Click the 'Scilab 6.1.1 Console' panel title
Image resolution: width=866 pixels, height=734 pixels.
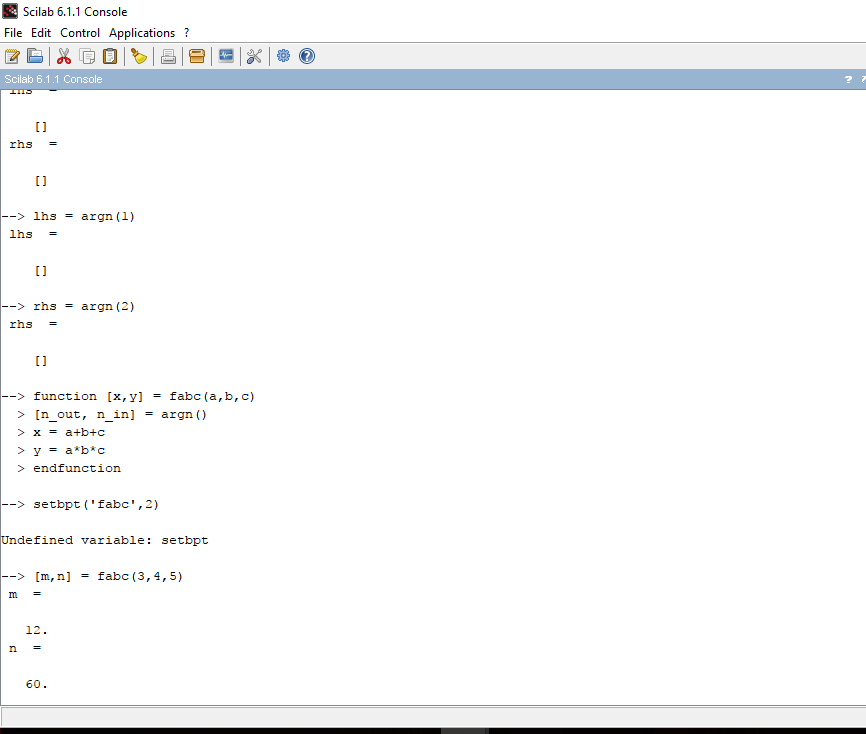click(54, 80)
